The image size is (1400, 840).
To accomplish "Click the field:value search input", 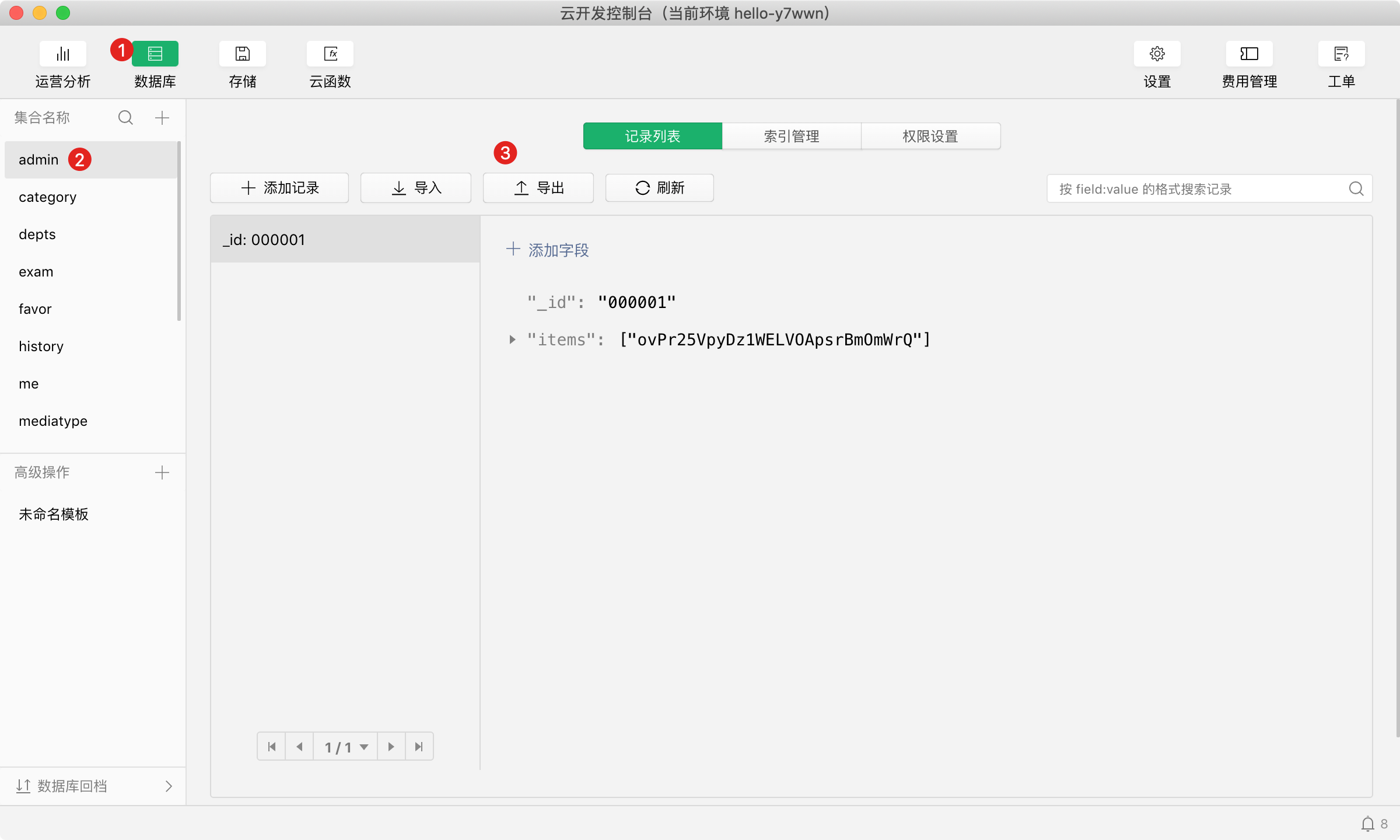I will [x=1196, y=189].
